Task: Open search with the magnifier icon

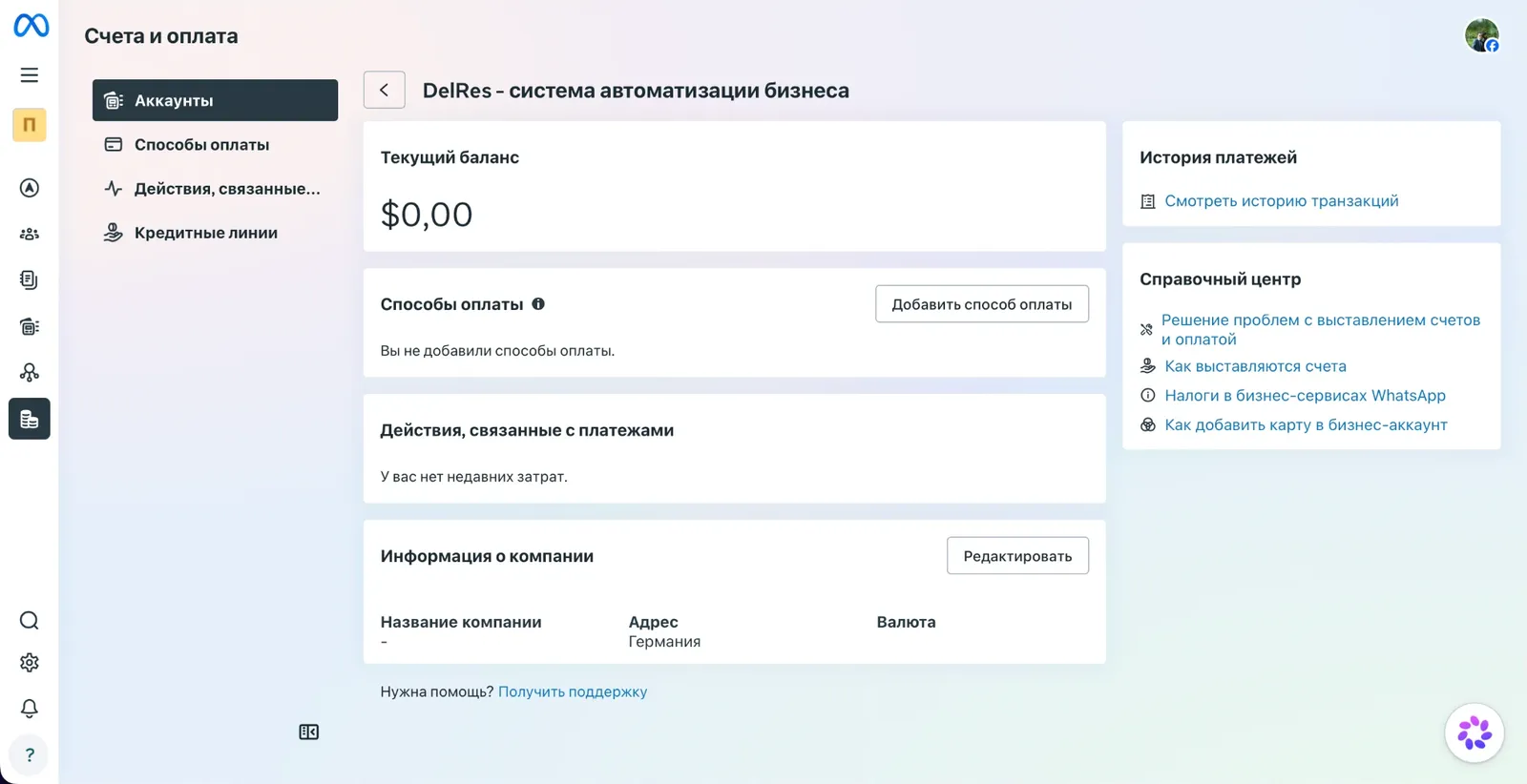Action: point(30,621)
